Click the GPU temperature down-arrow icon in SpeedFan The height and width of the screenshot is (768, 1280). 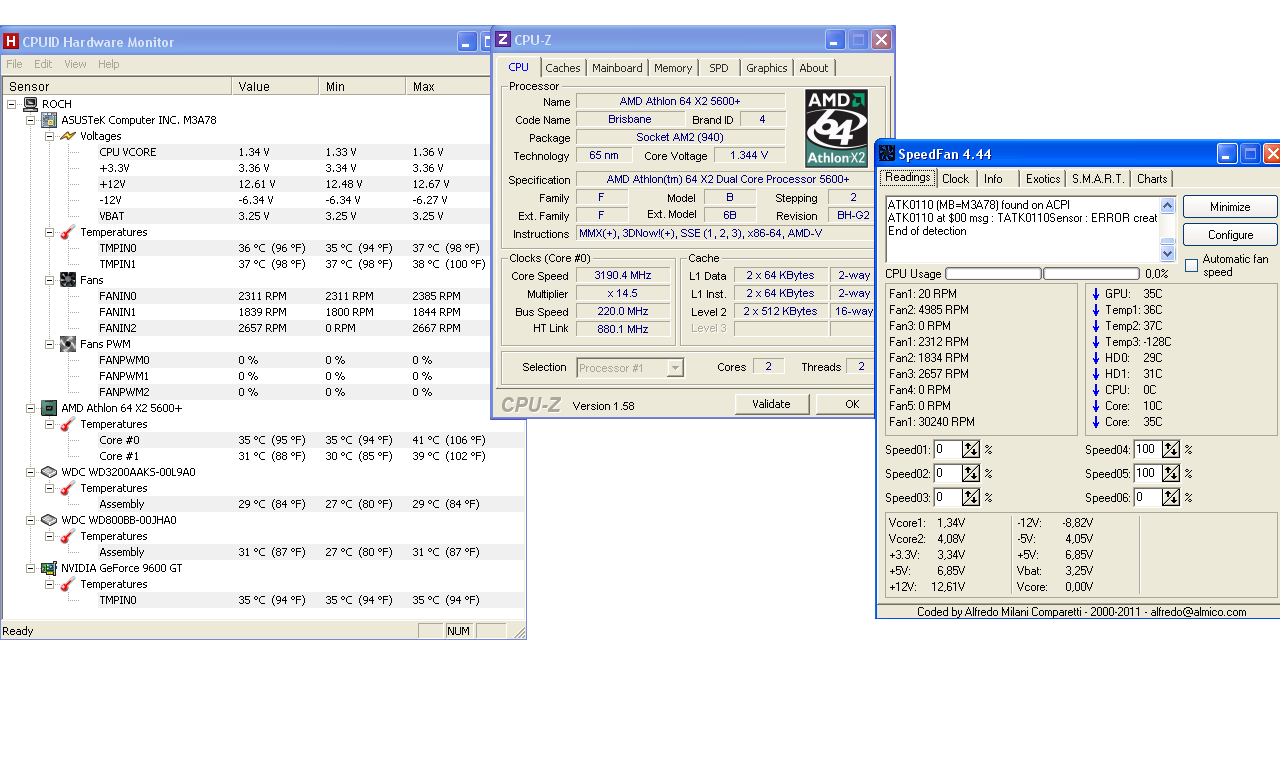pos(1096,294)
